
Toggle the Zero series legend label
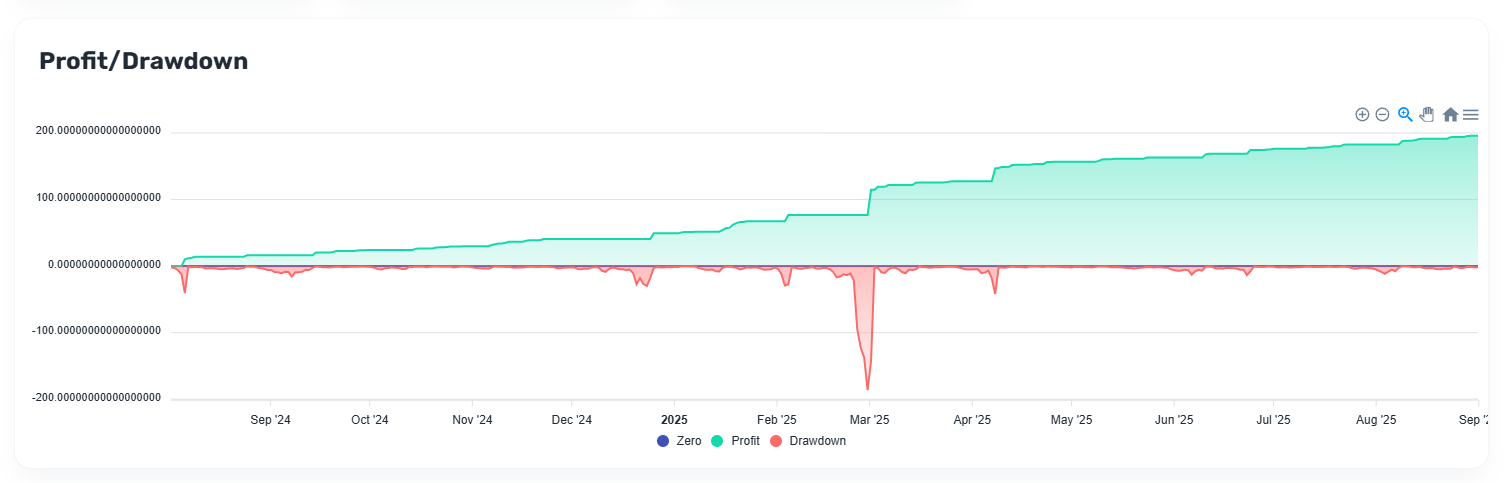pyautogui.click(x=688, y=441)
